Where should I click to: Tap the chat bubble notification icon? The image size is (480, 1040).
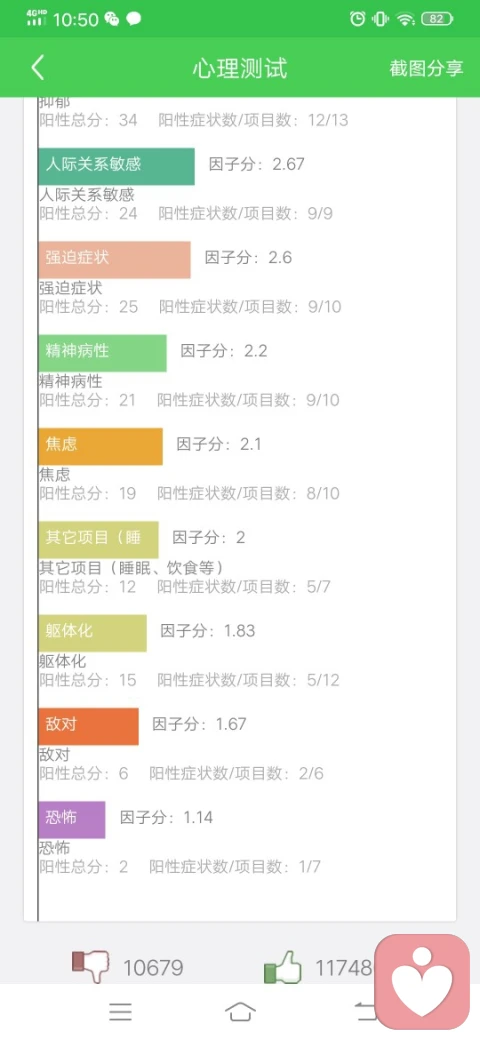[134, 19]
